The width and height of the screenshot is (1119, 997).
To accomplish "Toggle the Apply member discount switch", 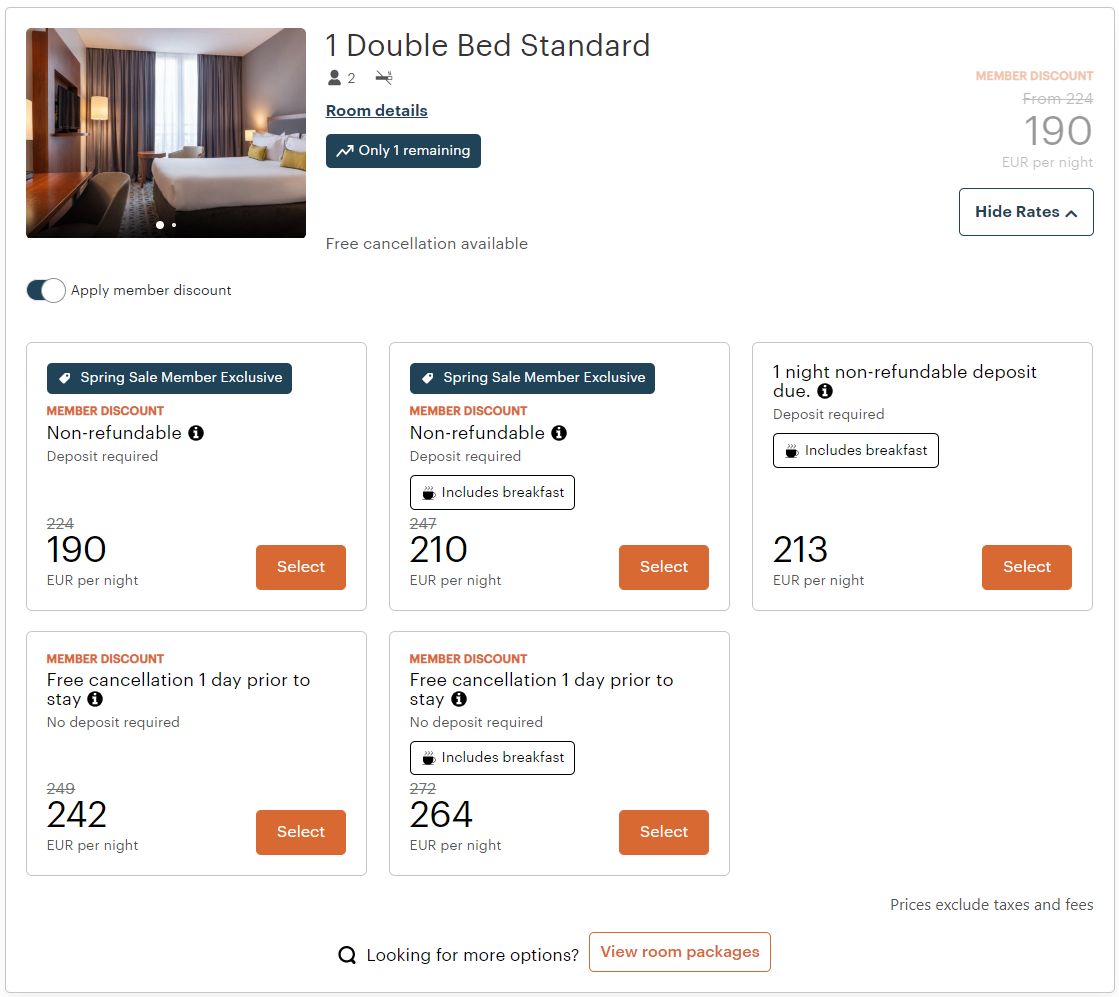I will point(46,290).
